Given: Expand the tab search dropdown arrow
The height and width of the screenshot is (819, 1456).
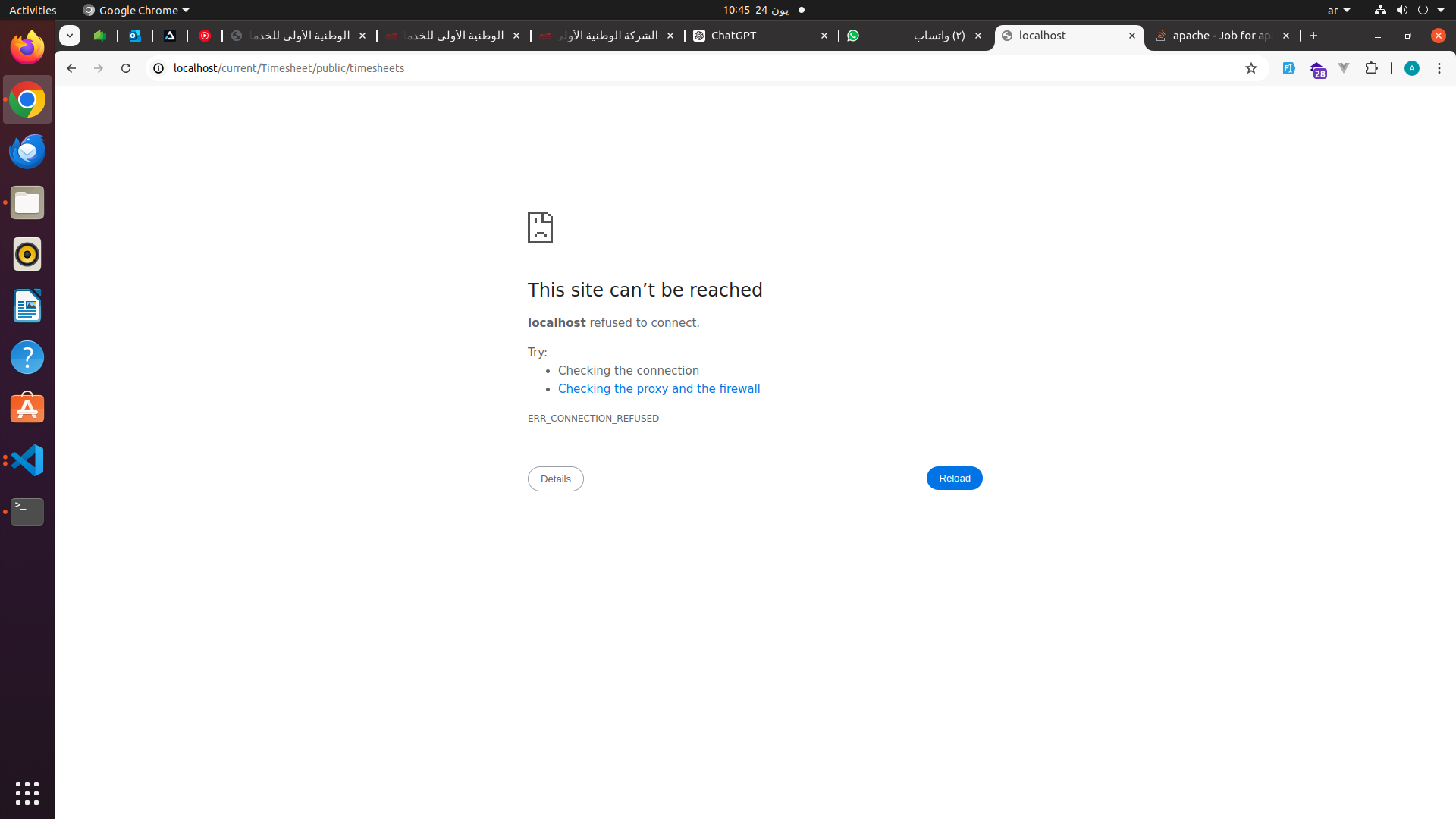Looking at the screenshot, I should pos(70,36).
